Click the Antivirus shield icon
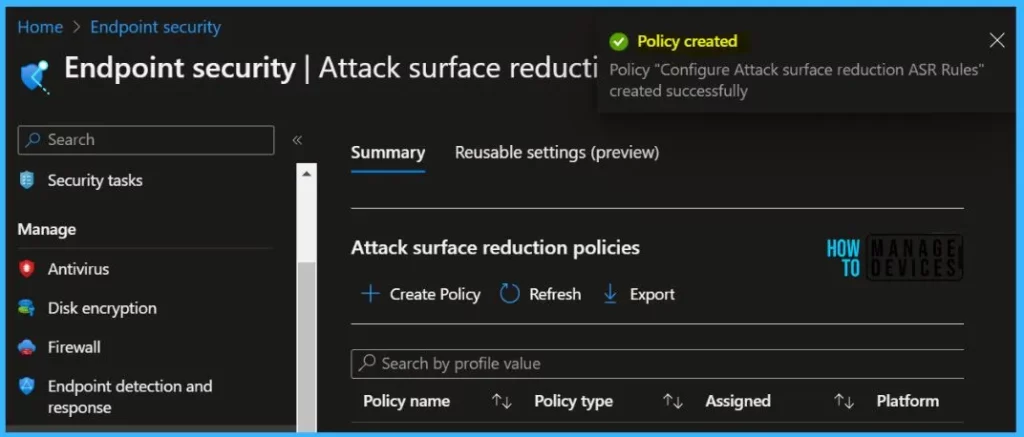Screen dimensions: 1024x437 tap(27, 268)
